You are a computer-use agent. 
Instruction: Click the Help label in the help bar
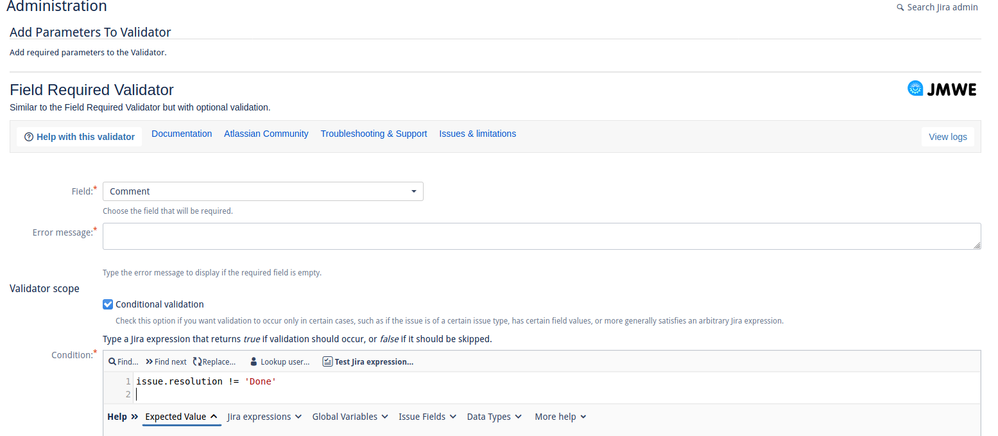point(117,417)
